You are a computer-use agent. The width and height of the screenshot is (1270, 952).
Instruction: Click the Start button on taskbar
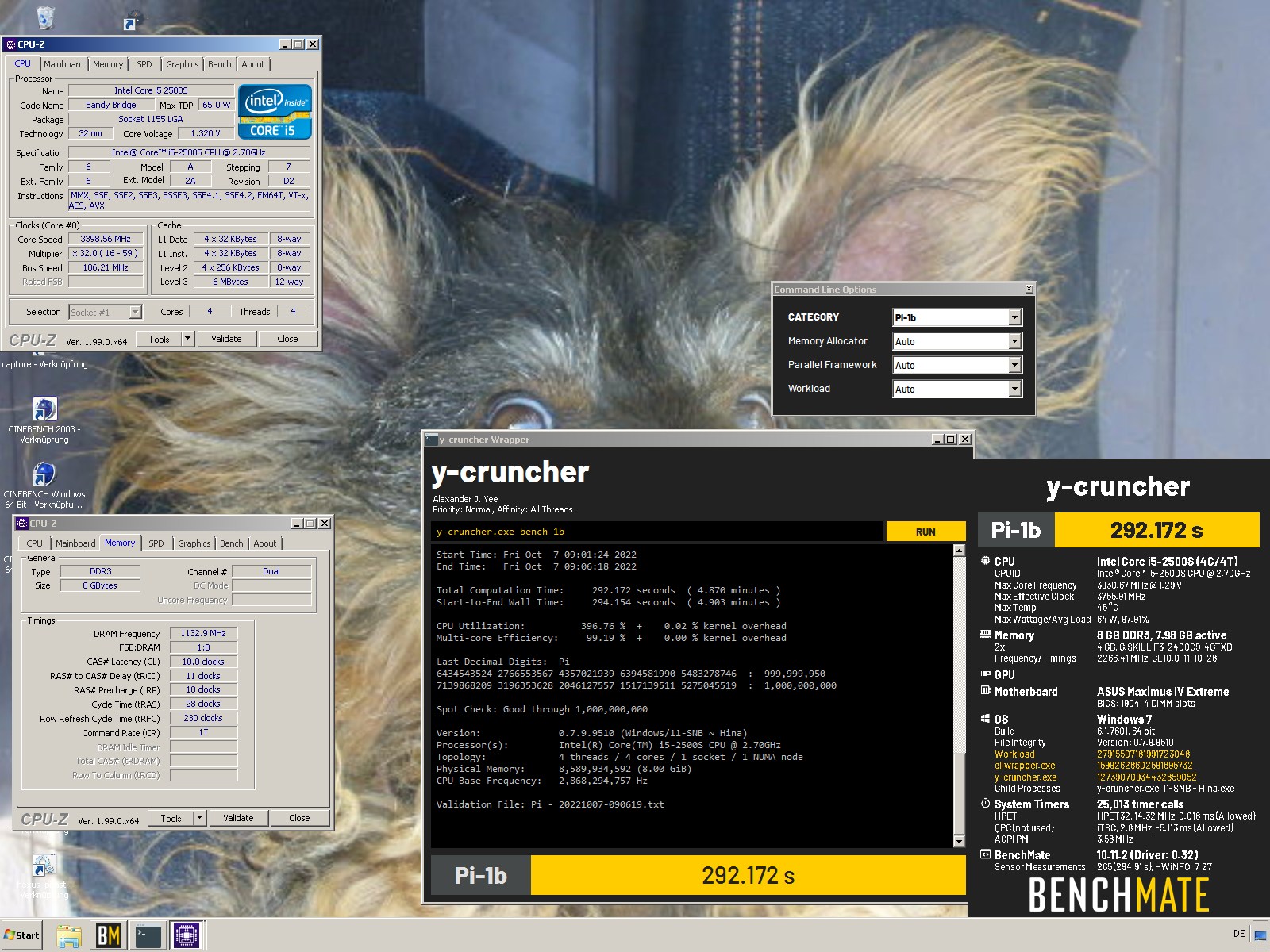(x=21, y=935)
